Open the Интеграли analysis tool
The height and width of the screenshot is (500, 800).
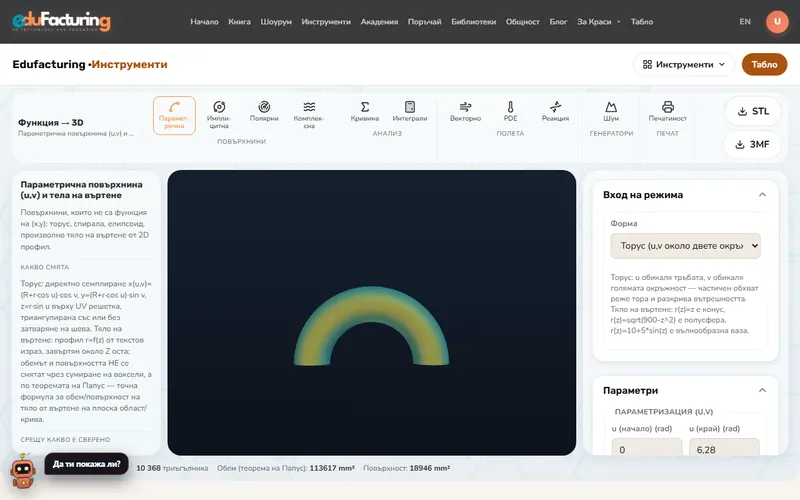pyautogui.click(x=410, y=112)
